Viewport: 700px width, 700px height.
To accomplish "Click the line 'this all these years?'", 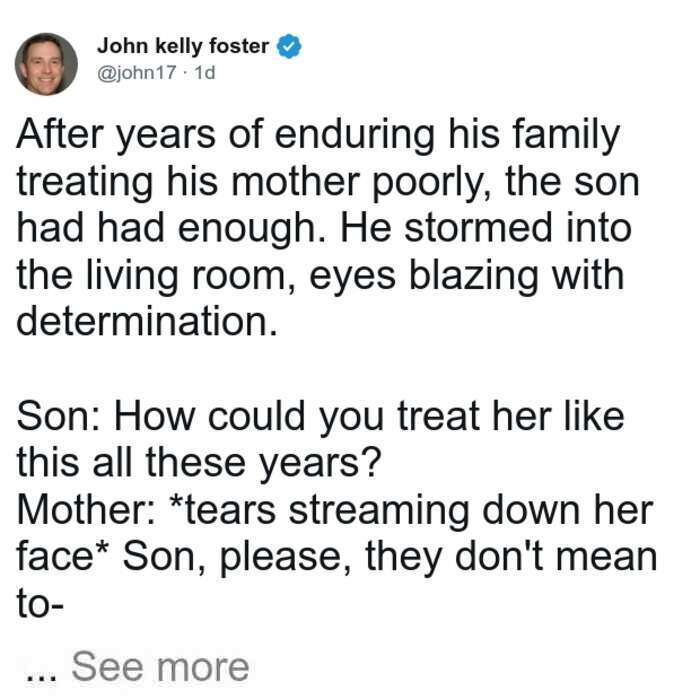I will 199,463.
